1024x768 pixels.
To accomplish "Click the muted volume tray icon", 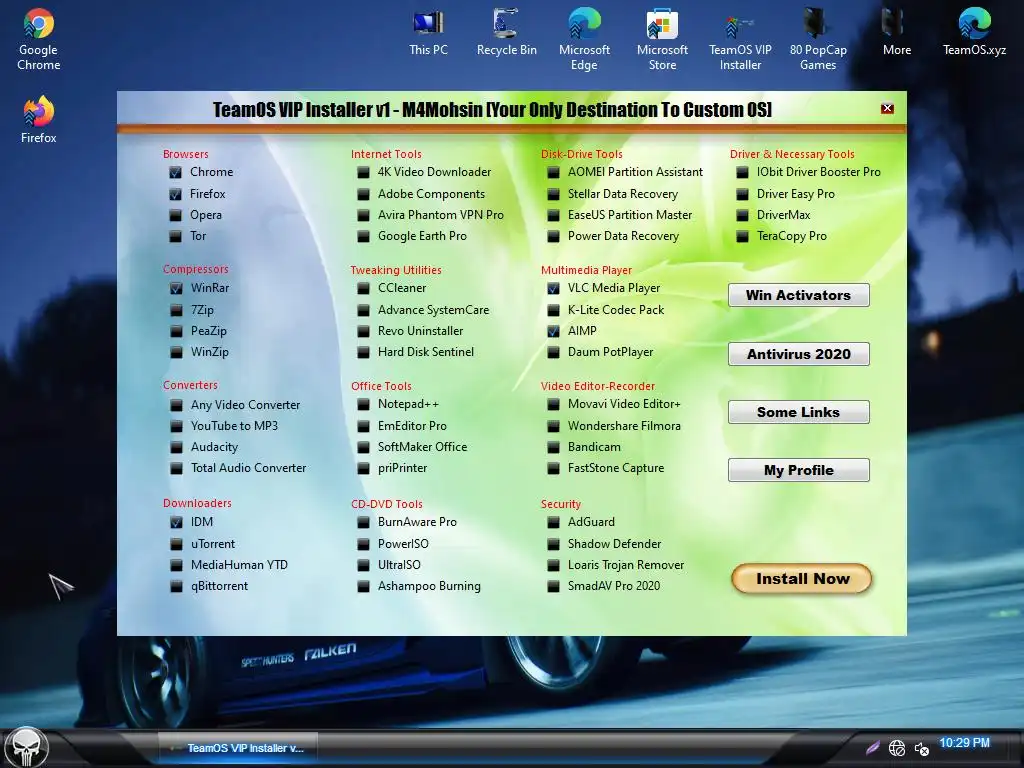I will (x=921, y=748).
